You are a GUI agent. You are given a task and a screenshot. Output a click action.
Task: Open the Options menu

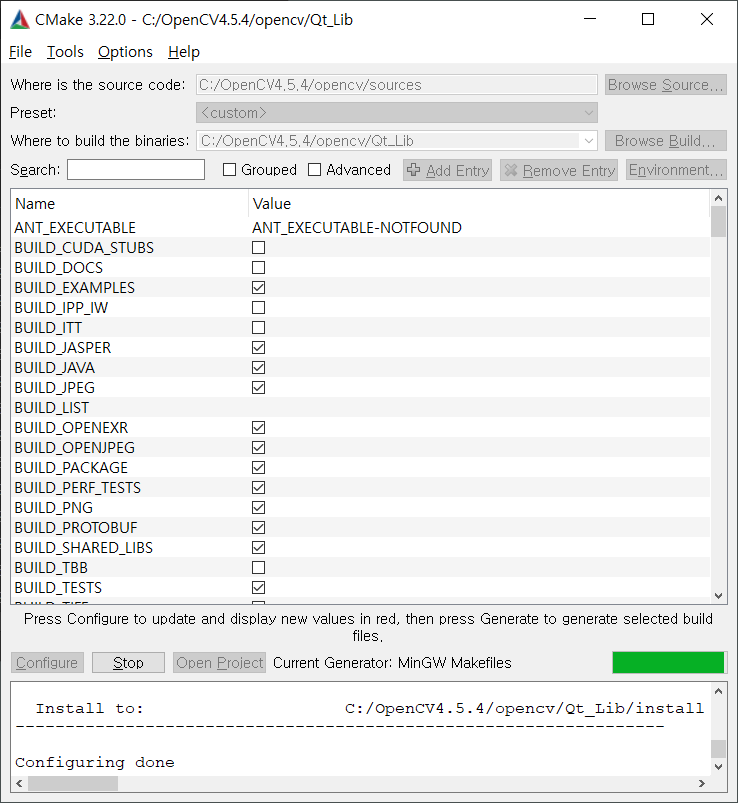tap(125, 52)
